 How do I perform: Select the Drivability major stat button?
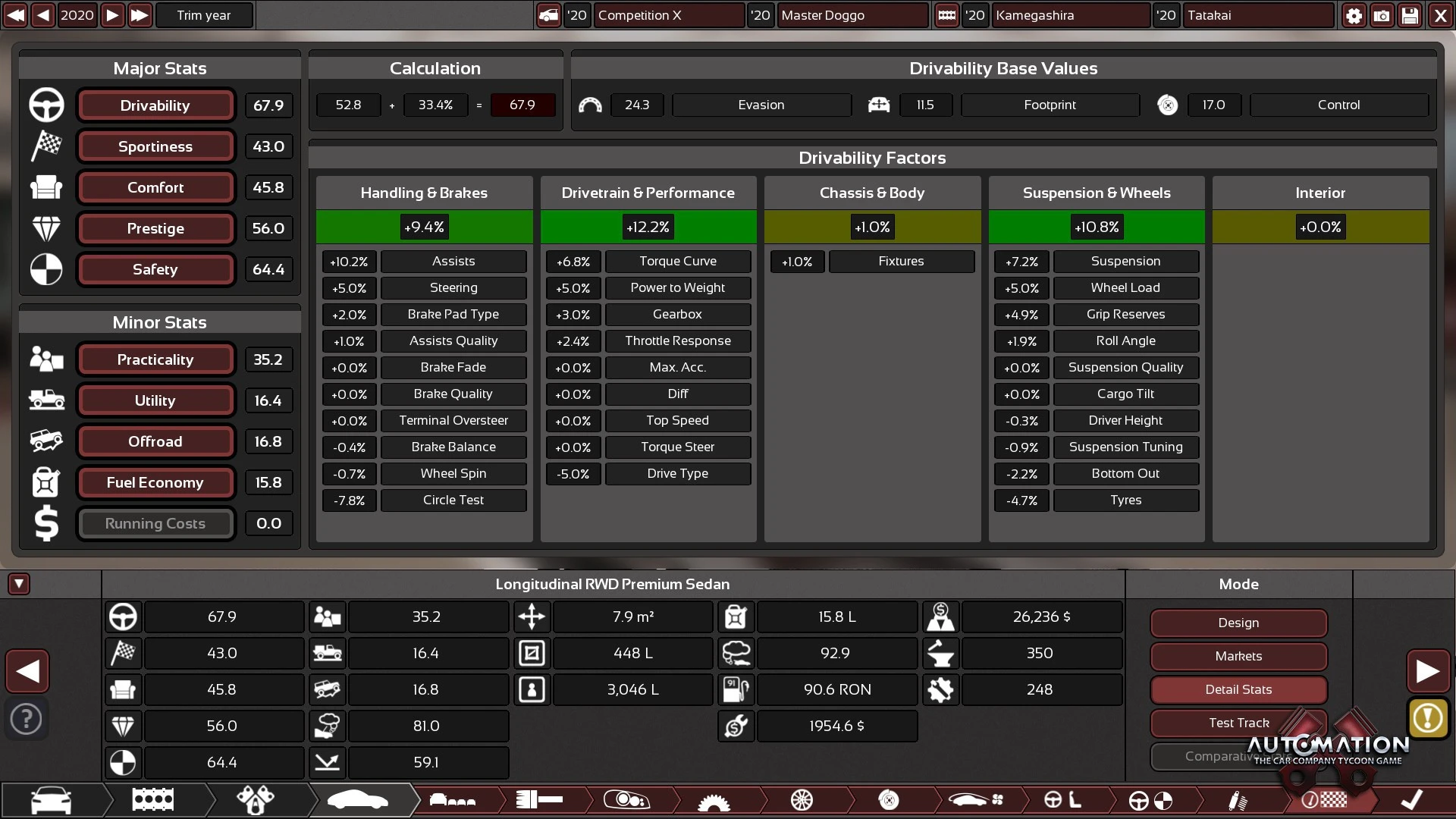coord(155,105)
